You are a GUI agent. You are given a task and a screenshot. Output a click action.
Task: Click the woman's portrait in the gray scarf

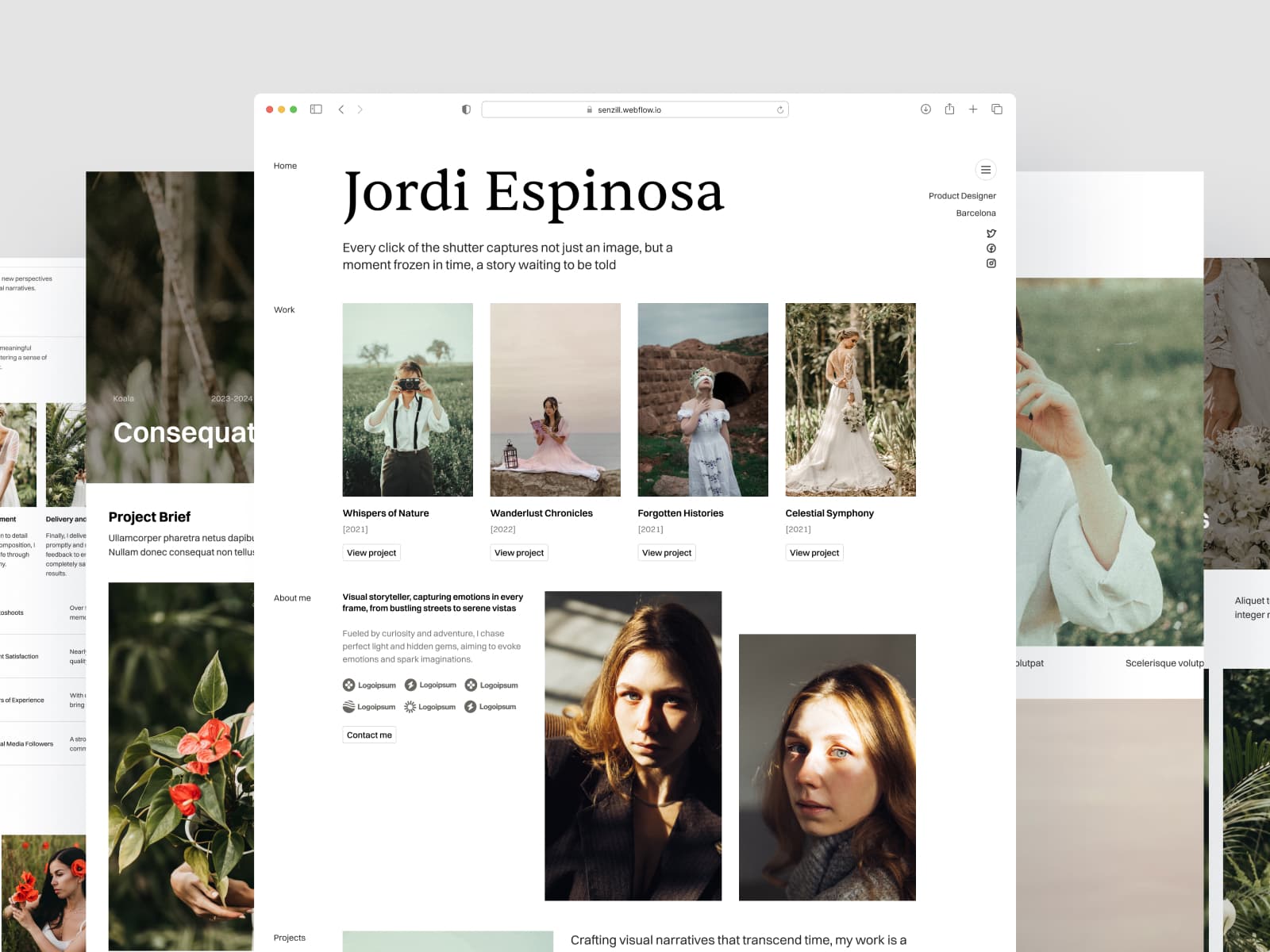(827, 767)
